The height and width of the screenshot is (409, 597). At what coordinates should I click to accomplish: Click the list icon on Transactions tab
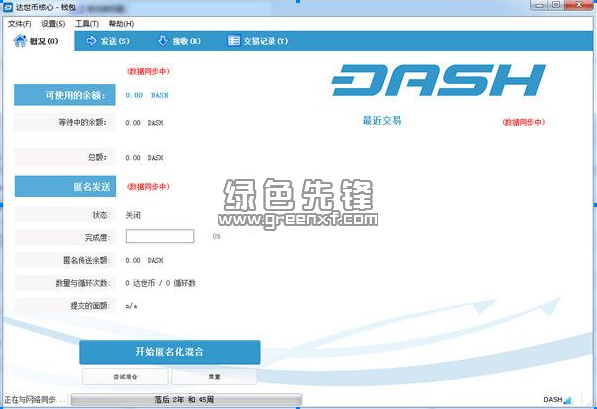(x=234, y=40)
